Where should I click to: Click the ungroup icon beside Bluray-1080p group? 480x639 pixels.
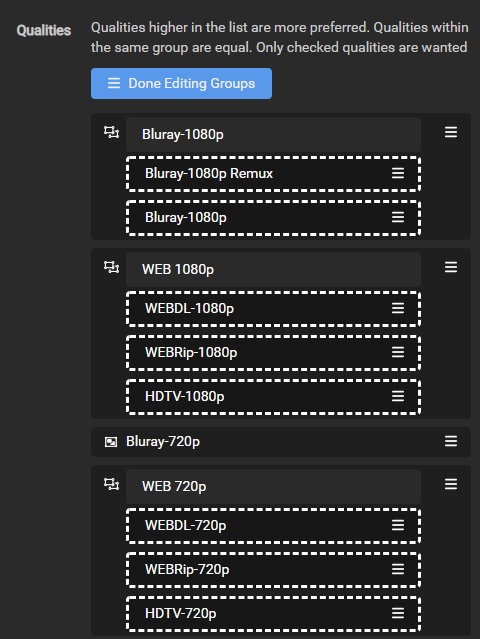[111, 132]
